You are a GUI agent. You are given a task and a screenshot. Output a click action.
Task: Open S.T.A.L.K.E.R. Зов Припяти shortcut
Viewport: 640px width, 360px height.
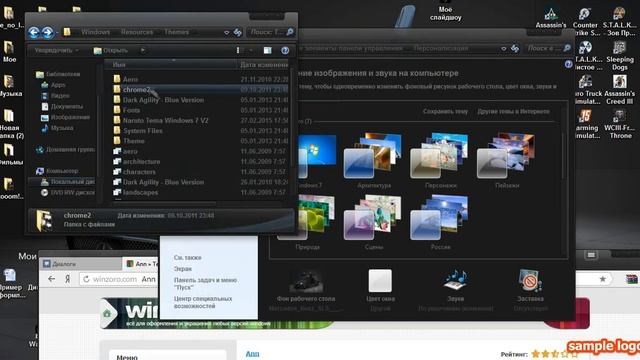(x=620, y=21)
